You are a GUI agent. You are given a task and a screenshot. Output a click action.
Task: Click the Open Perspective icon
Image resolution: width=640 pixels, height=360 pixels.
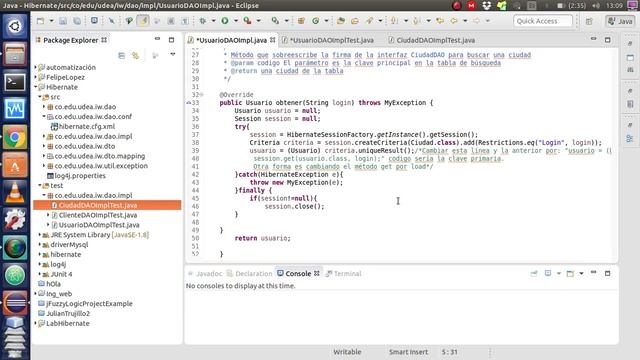589,21
